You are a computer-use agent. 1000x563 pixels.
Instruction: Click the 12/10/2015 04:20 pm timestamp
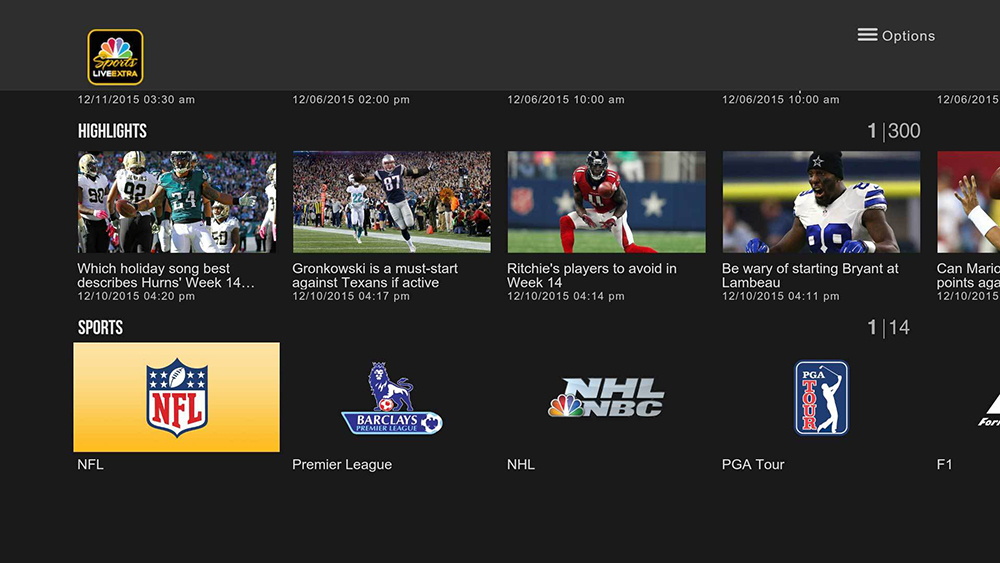(x=136, y=296)
